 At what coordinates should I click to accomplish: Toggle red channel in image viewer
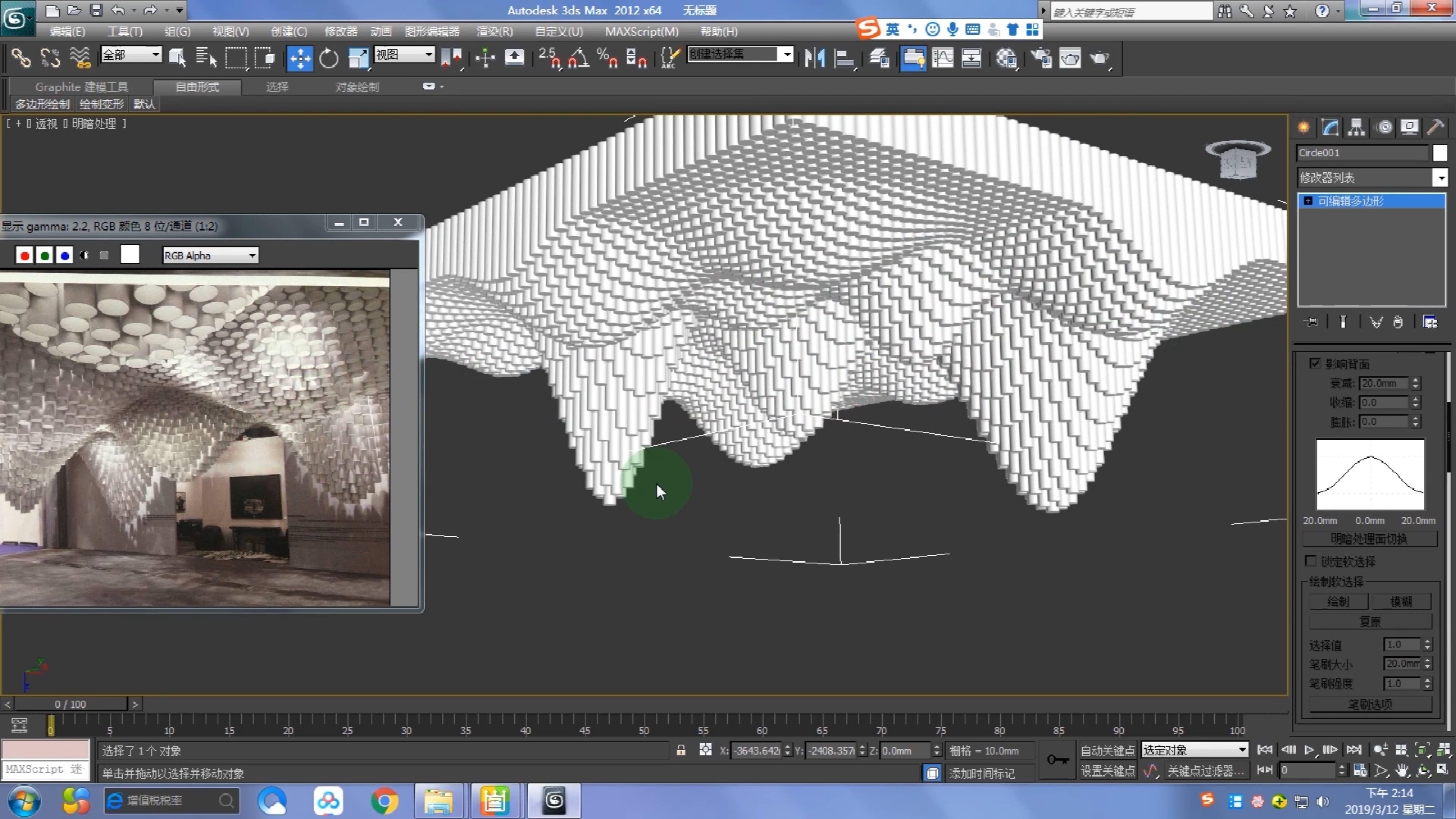point(24,256)
